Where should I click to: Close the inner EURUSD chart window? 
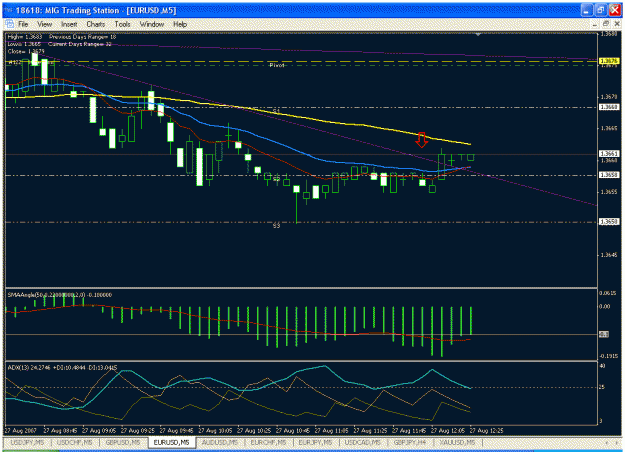616,24
